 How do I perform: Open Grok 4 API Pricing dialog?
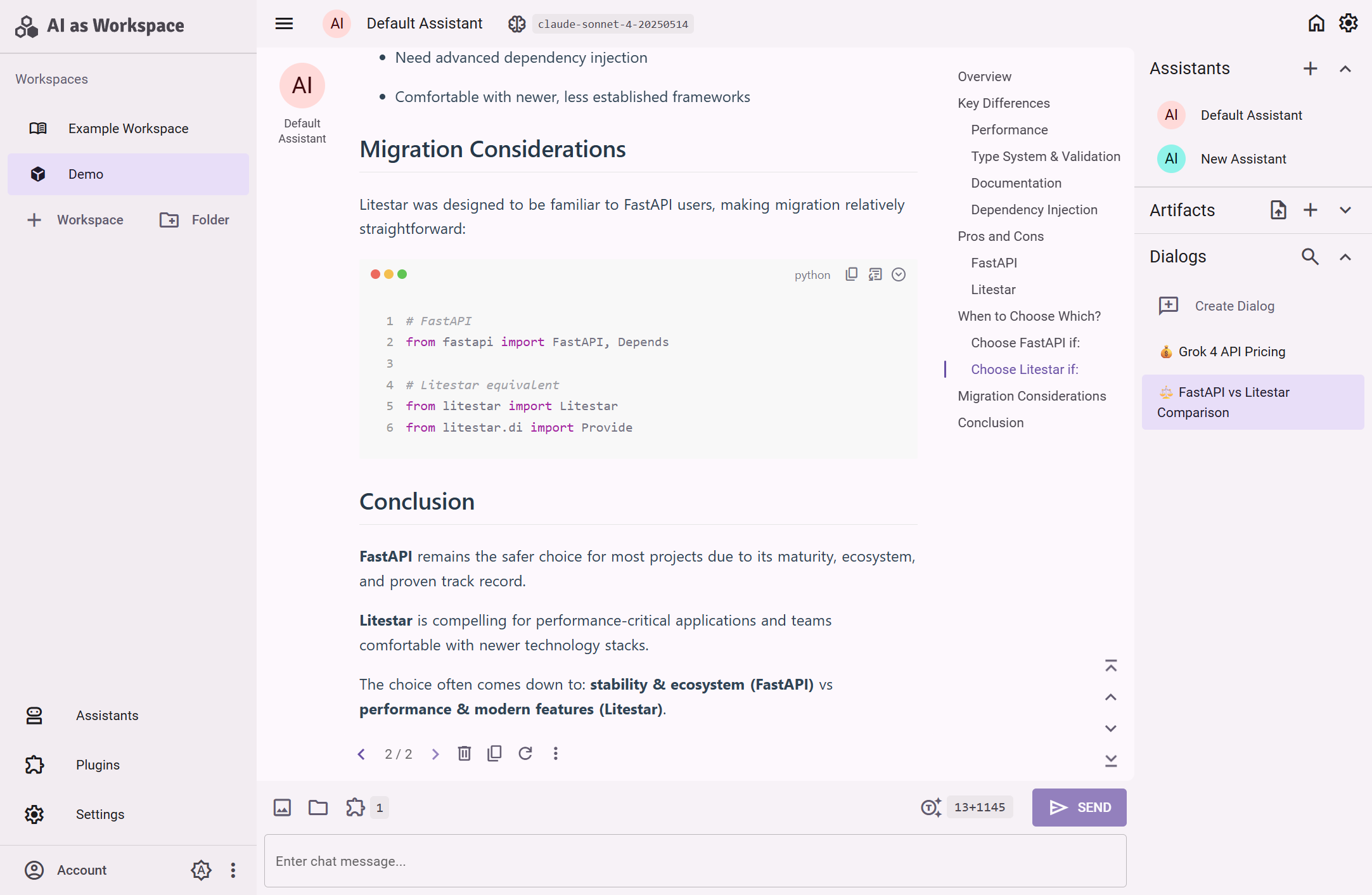tap(1253, 352)
